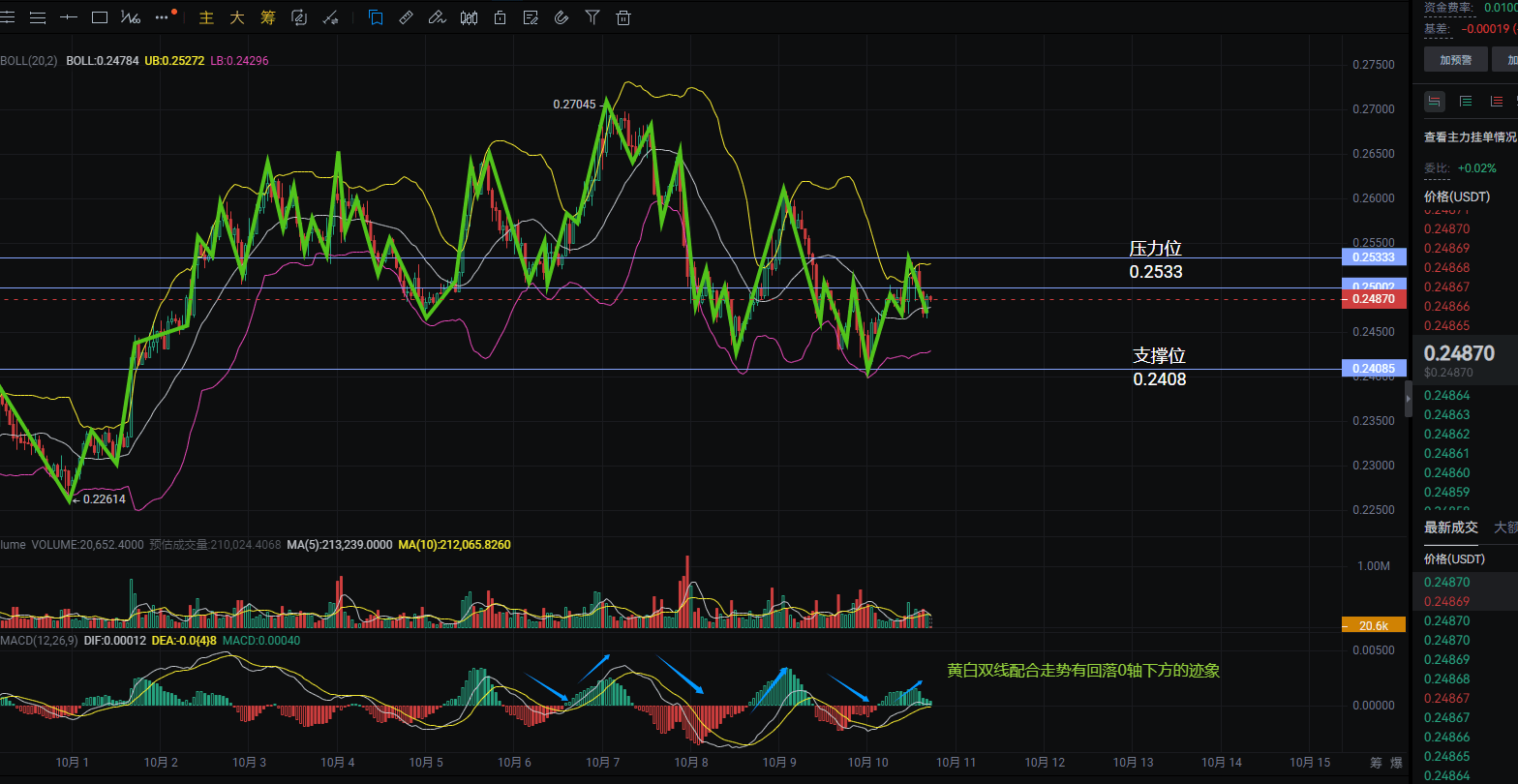Expand more tools via three-dot icon
This screenshot has width=1518, height=784.
click(163, 17)
